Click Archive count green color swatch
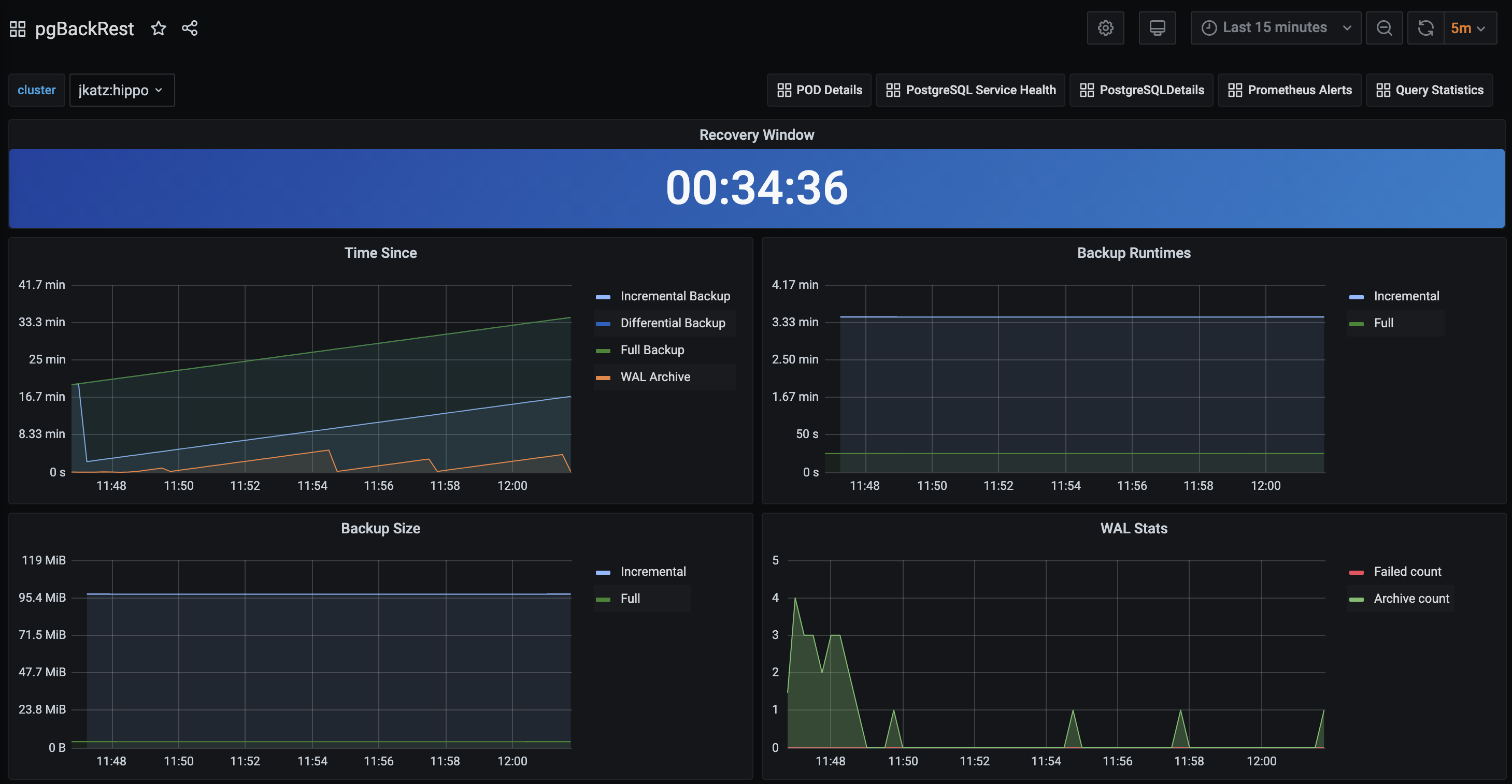 point(1356,600)
